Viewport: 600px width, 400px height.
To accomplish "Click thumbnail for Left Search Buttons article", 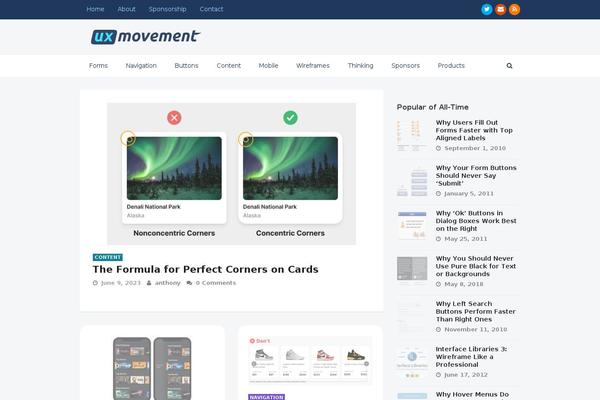I will 412,316.
